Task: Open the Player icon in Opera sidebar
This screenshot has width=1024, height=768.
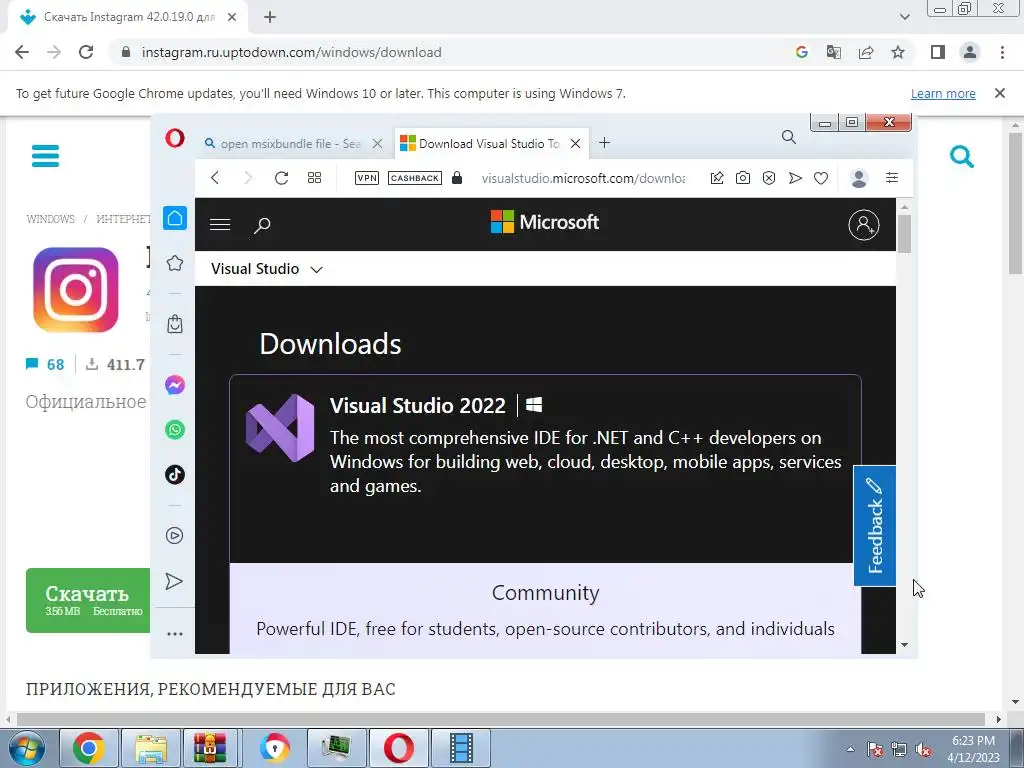Action: (174, 536)
